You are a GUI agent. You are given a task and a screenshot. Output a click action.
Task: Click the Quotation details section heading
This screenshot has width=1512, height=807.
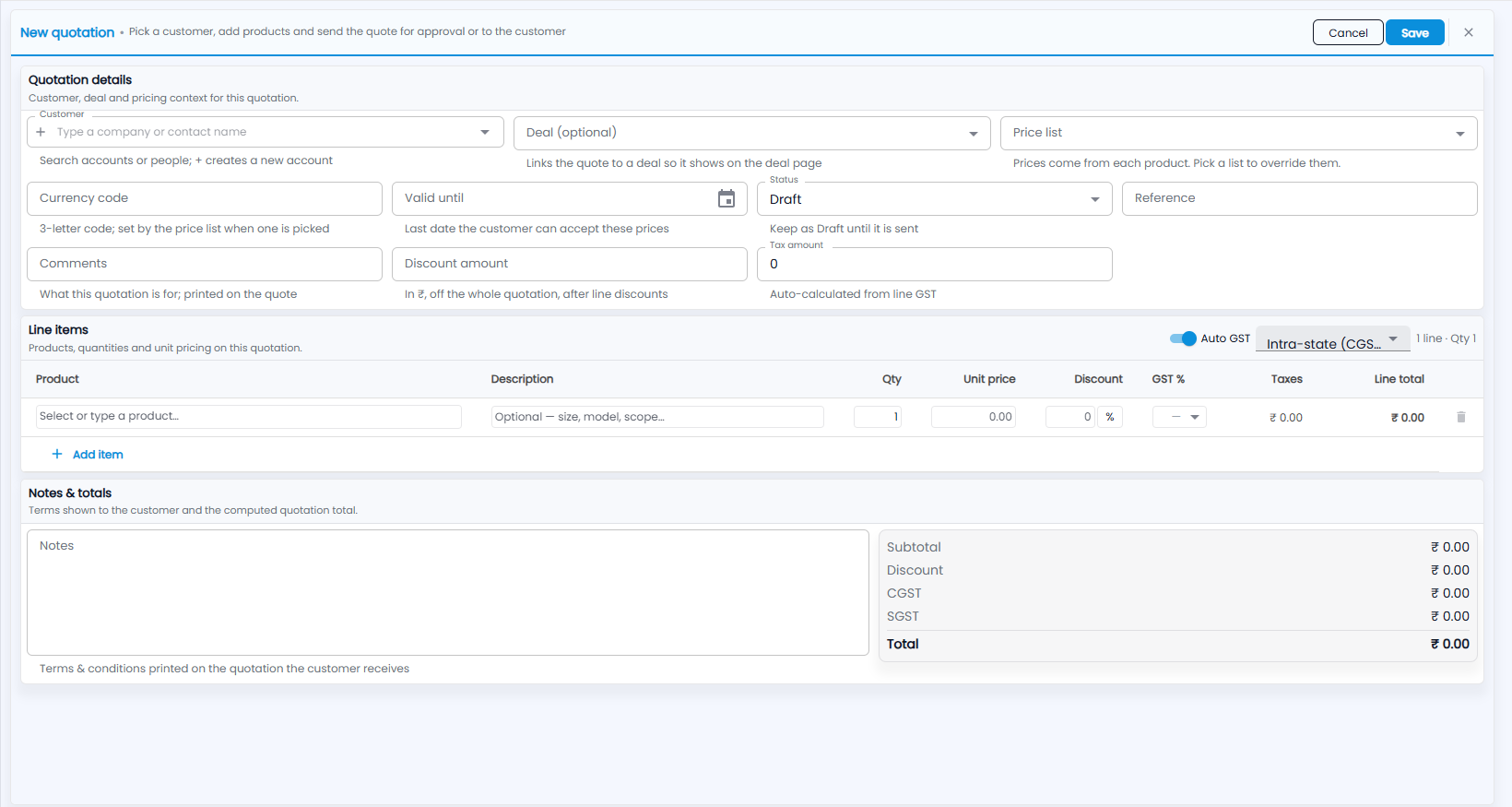coord(80,80)
